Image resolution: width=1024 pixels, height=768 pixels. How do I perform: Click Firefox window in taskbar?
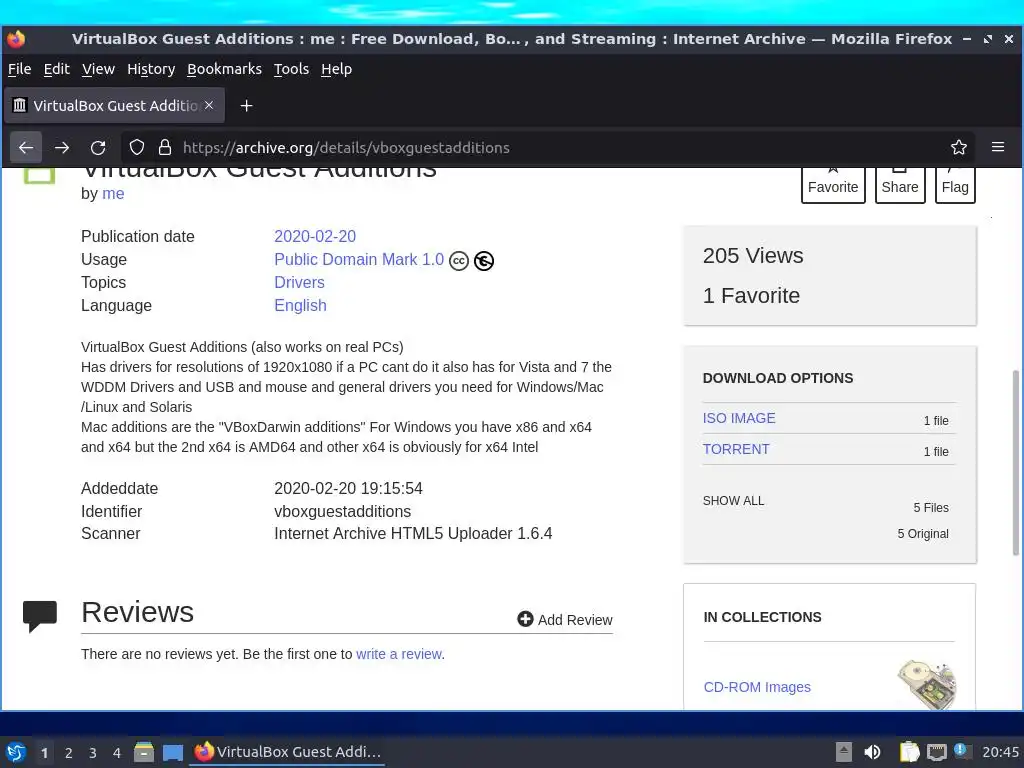[287, 752]
